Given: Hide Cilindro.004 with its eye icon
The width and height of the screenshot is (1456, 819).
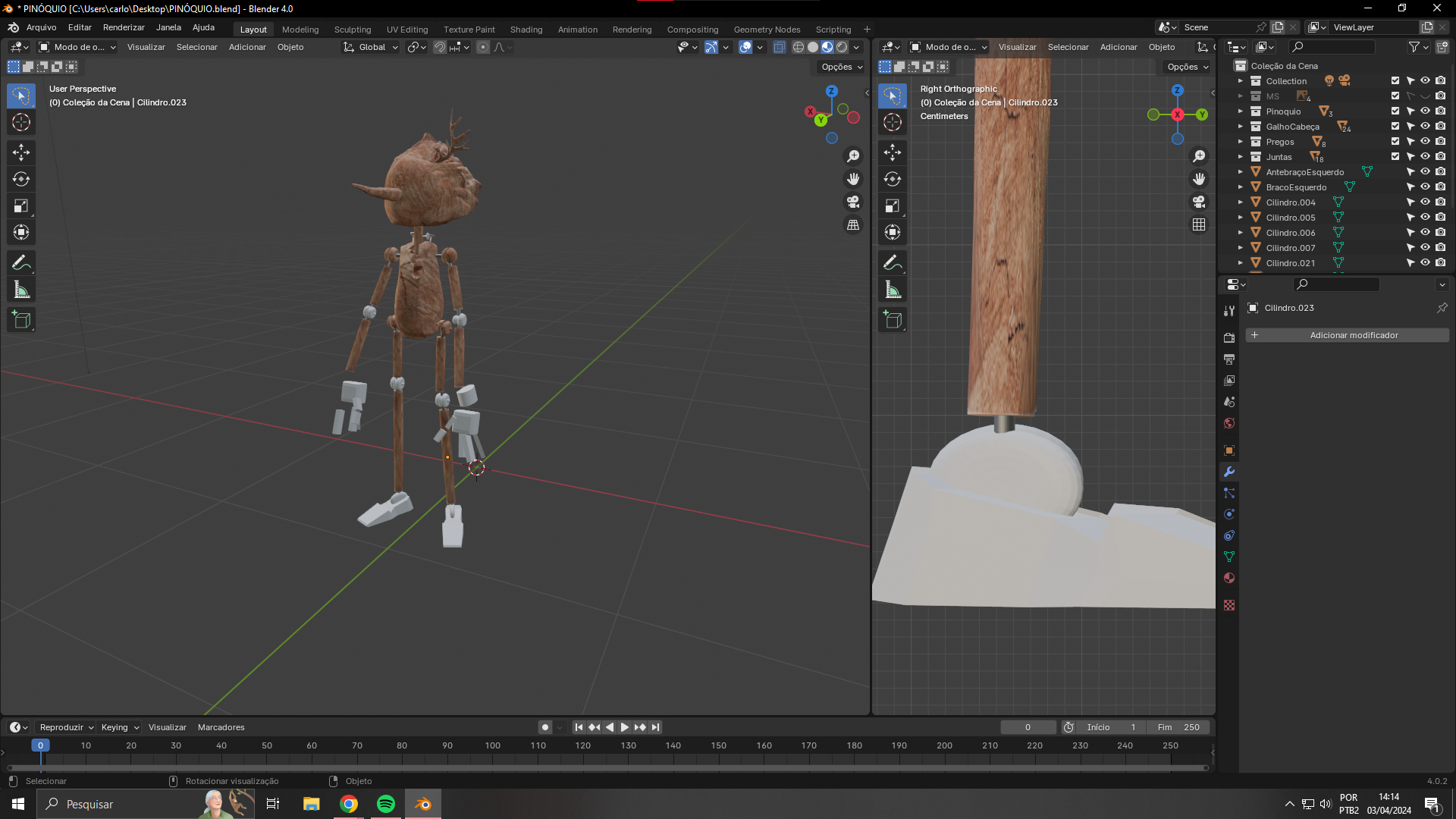Looking at the screenshot, I should point(1425,202).
